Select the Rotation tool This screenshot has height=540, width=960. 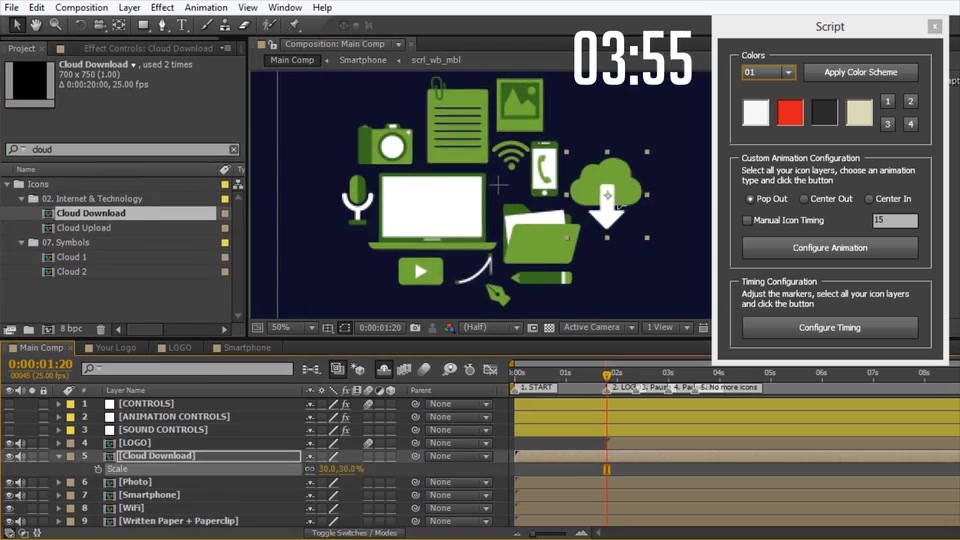[80, 25]
